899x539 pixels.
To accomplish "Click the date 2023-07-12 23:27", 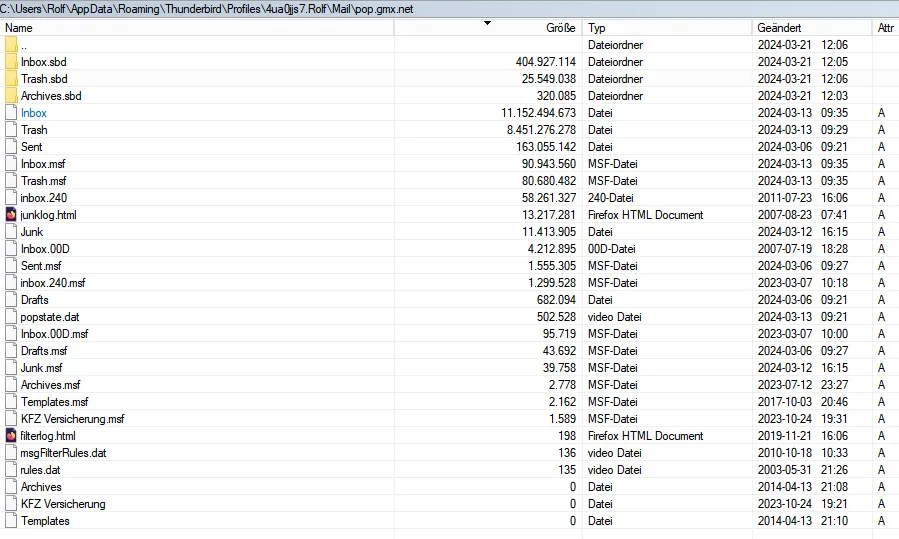I will click(x=802, y=385).
